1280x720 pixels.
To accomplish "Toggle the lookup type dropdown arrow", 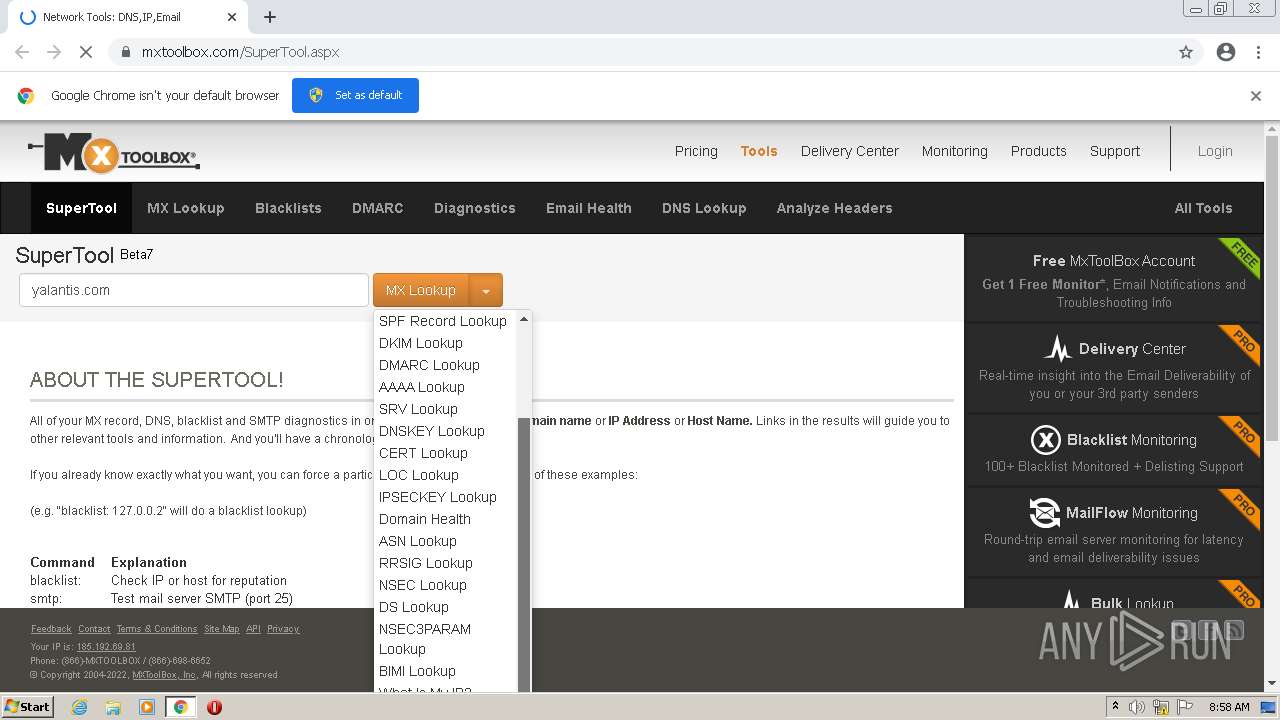I will pos(486,290).
